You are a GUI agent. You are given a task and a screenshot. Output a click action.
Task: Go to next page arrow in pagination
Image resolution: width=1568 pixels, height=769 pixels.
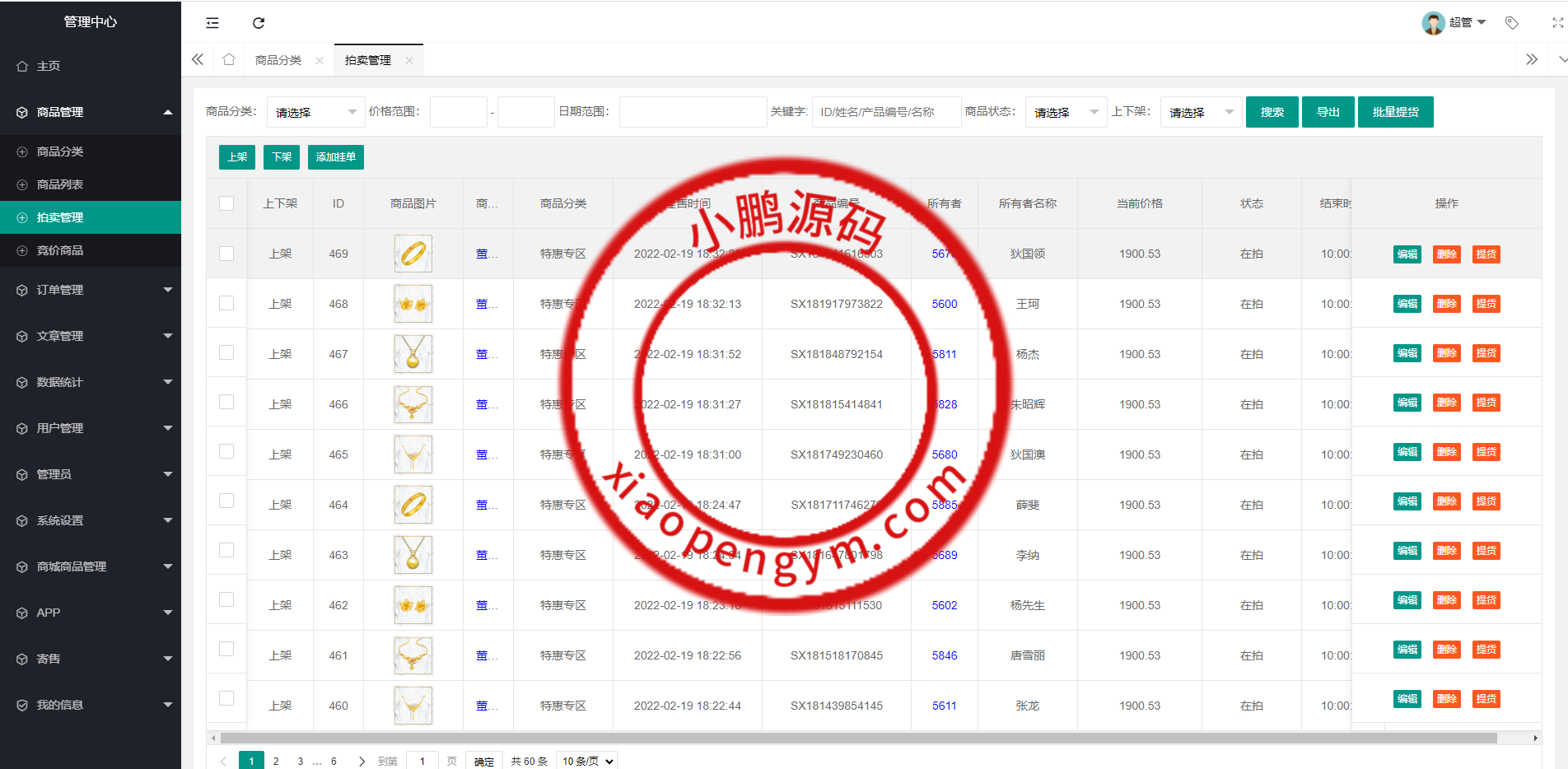362,761
